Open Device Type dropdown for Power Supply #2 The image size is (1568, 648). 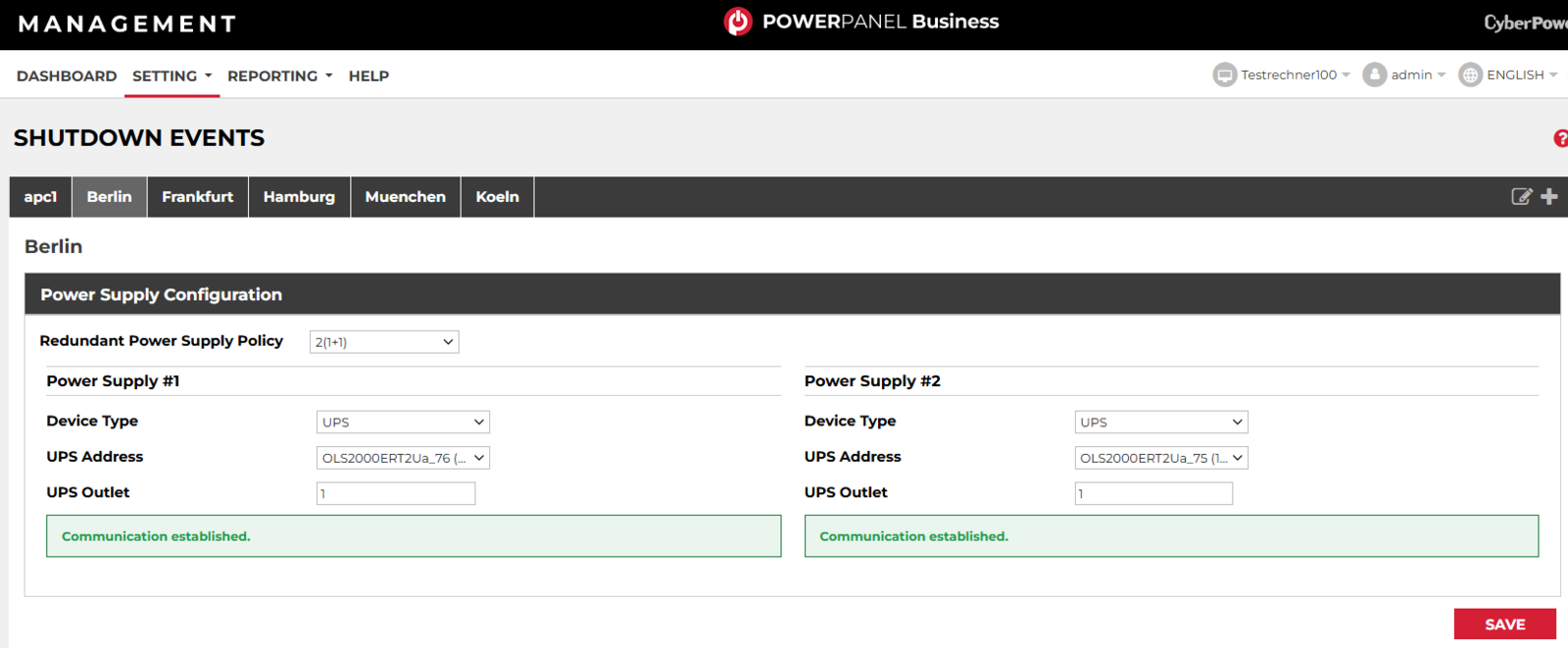(1160, 423)
